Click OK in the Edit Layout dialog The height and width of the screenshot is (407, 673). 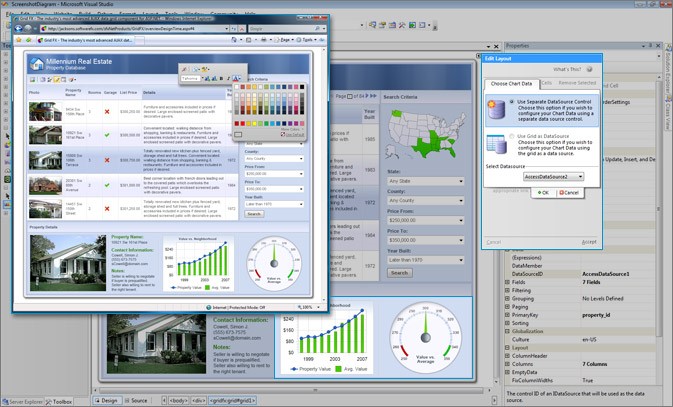[x=543, y=193]
